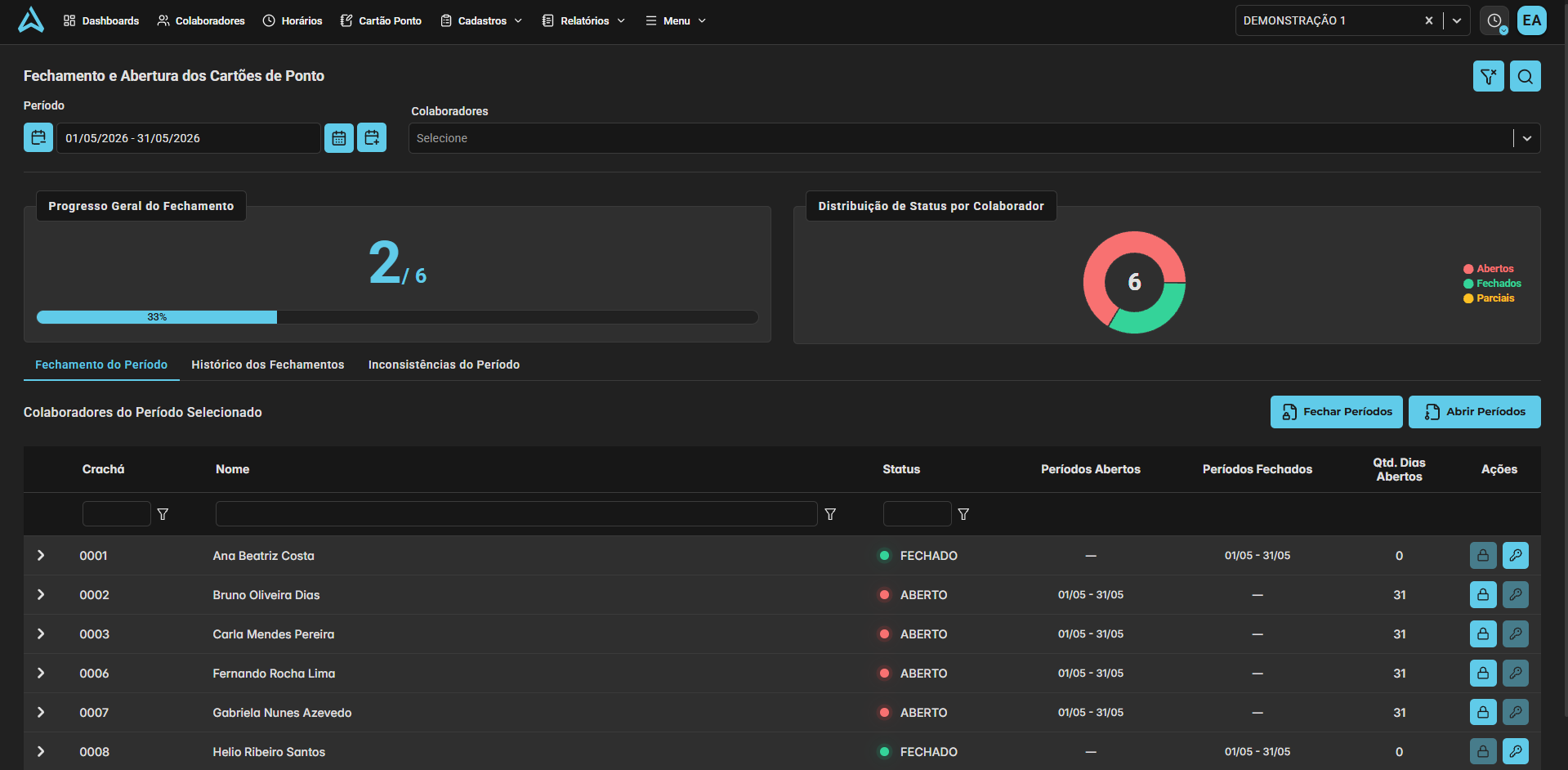1568x770 pixels.
Task: Open the month grid calendar icon
Action: [x=339, y=137]
